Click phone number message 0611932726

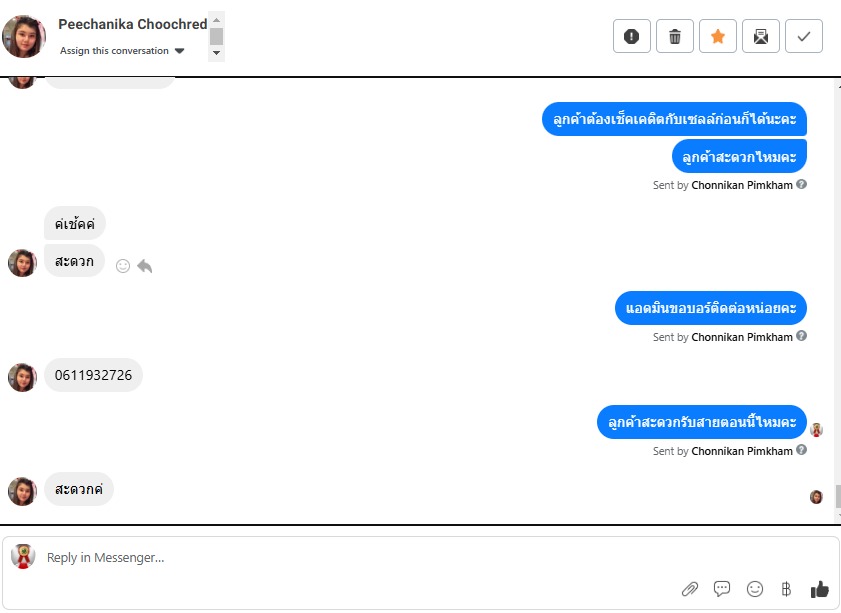(x=93, y=375)
